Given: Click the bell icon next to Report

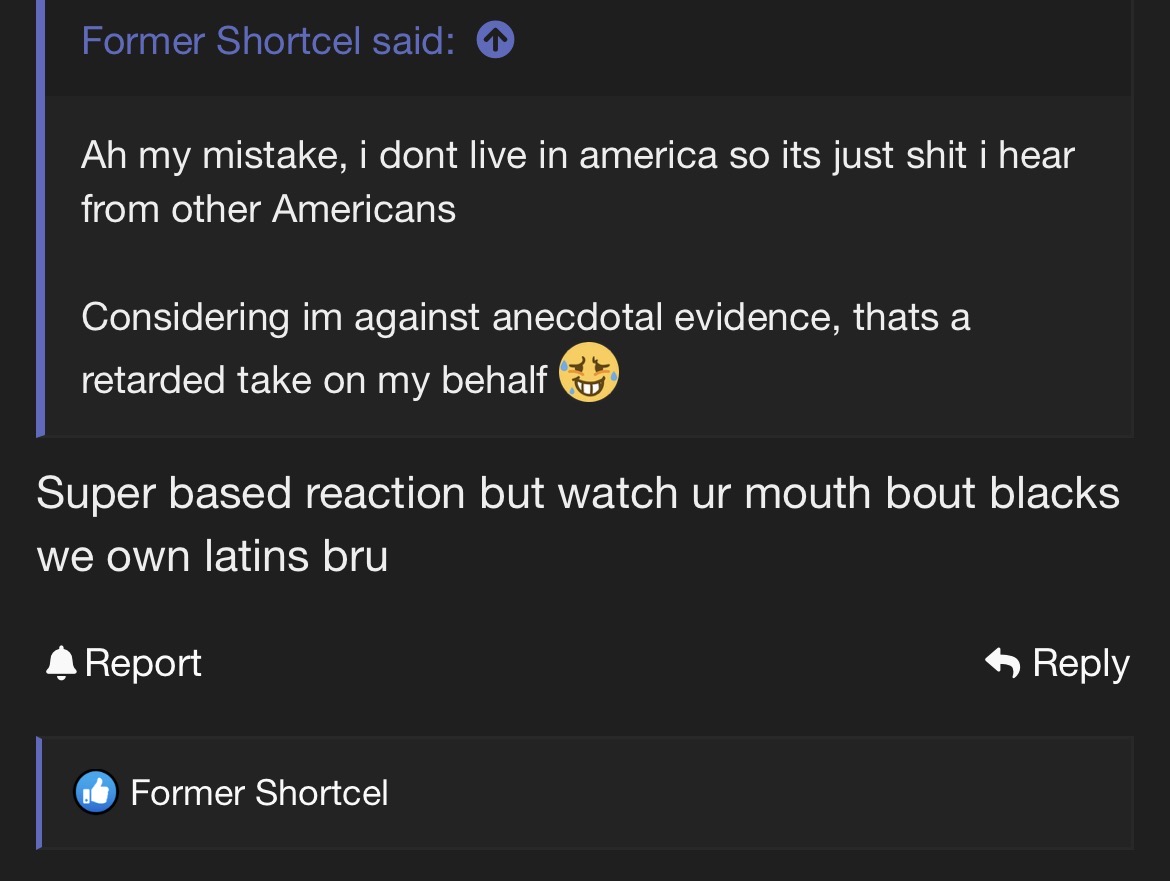Looking at the screenshot, I should click(x=61, y=663).
